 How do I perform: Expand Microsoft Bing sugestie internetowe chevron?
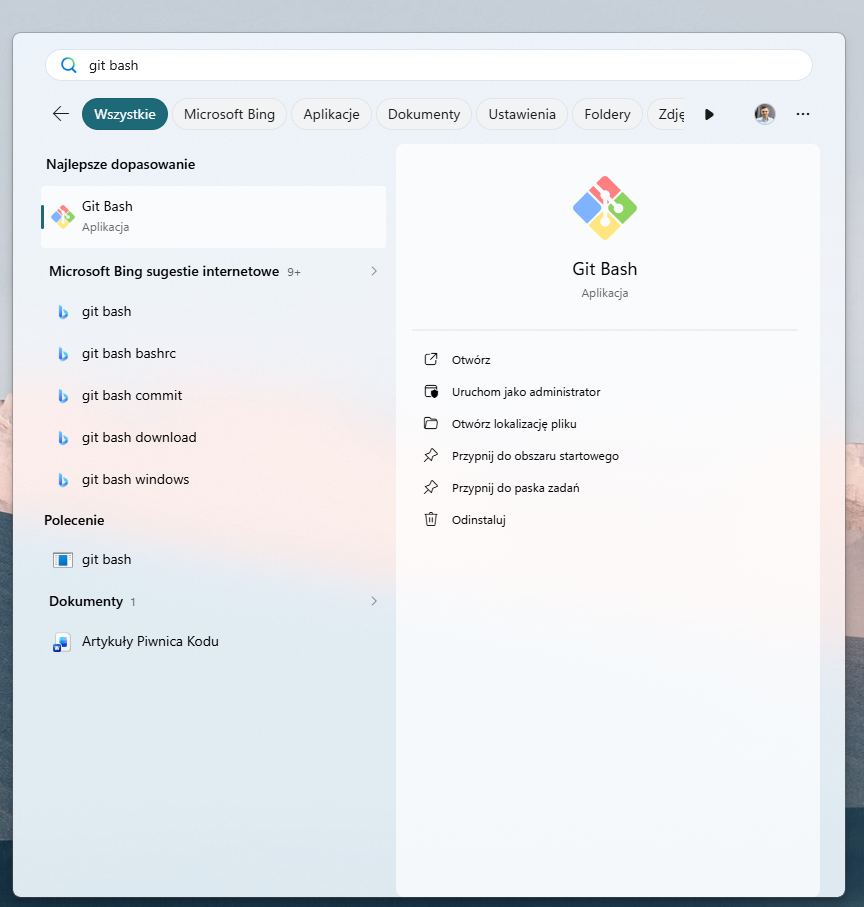374,271
